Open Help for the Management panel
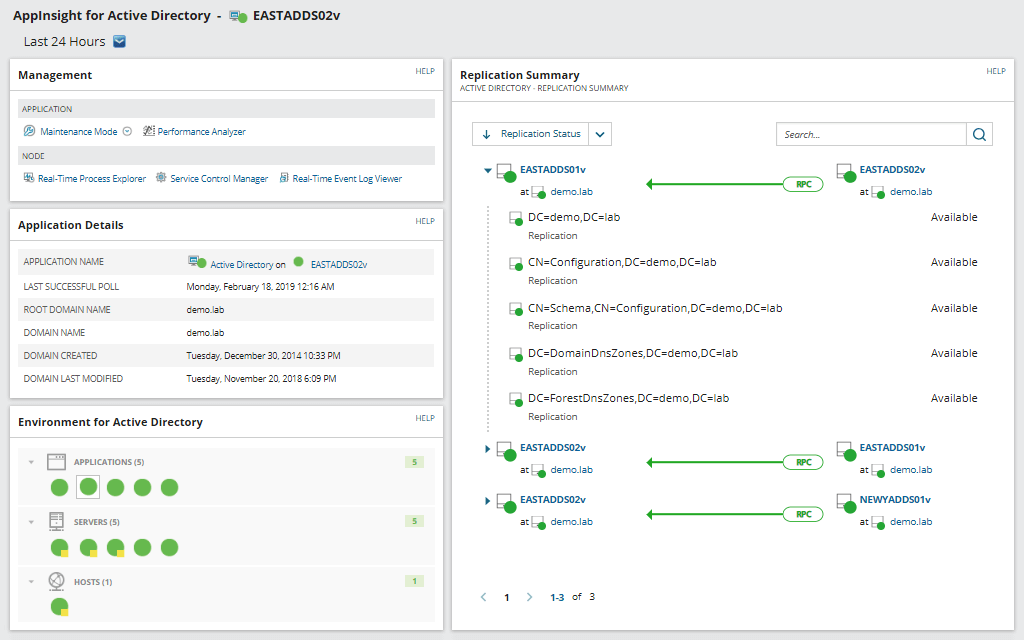 tap(425, 72)
